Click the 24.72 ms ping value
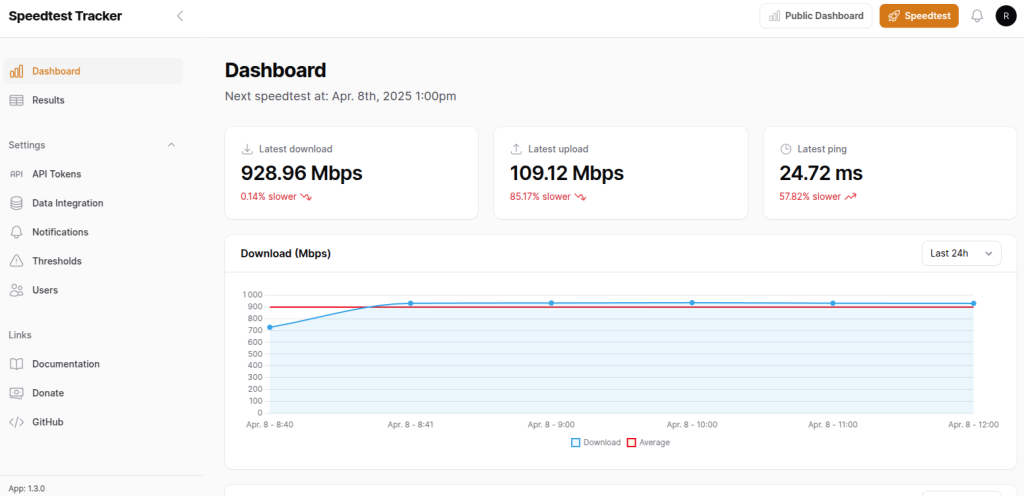The image size is (1024, 496). click(821, 173)
